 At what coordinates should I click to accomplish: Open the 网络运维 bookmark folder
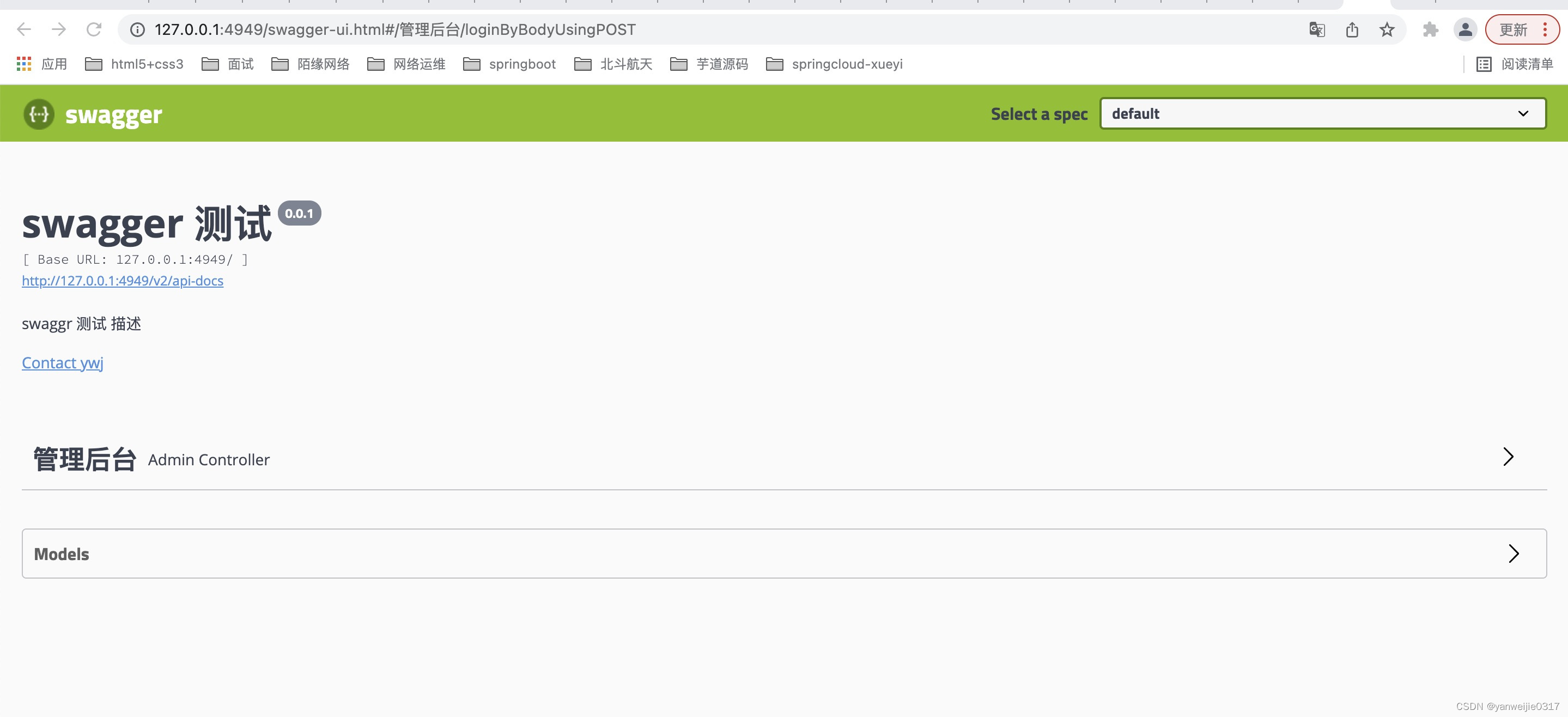point(406,64)
